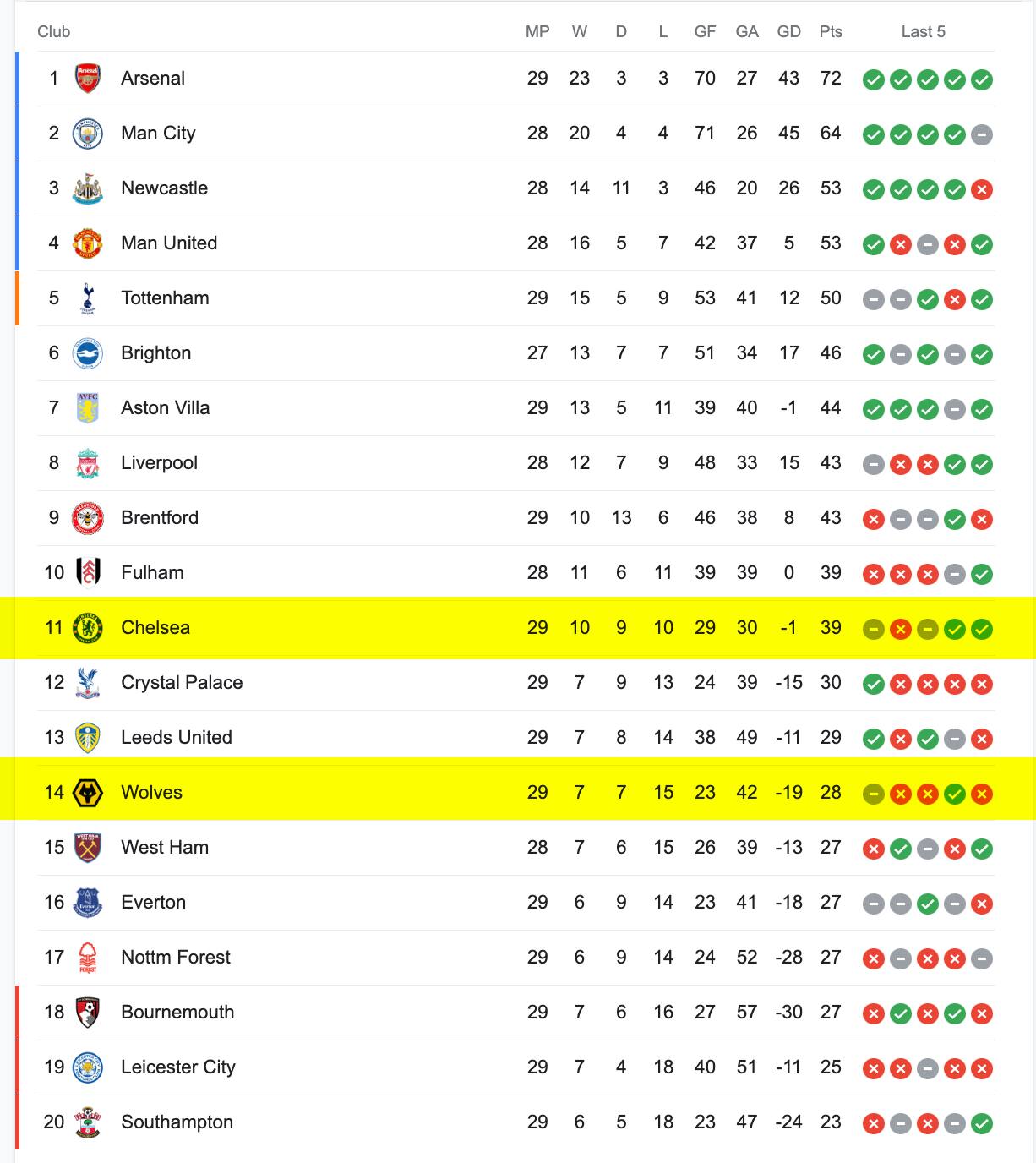1036x1163 pixels.
Task: Click the Tottenham cockerel crest
Action: point(88,298)
